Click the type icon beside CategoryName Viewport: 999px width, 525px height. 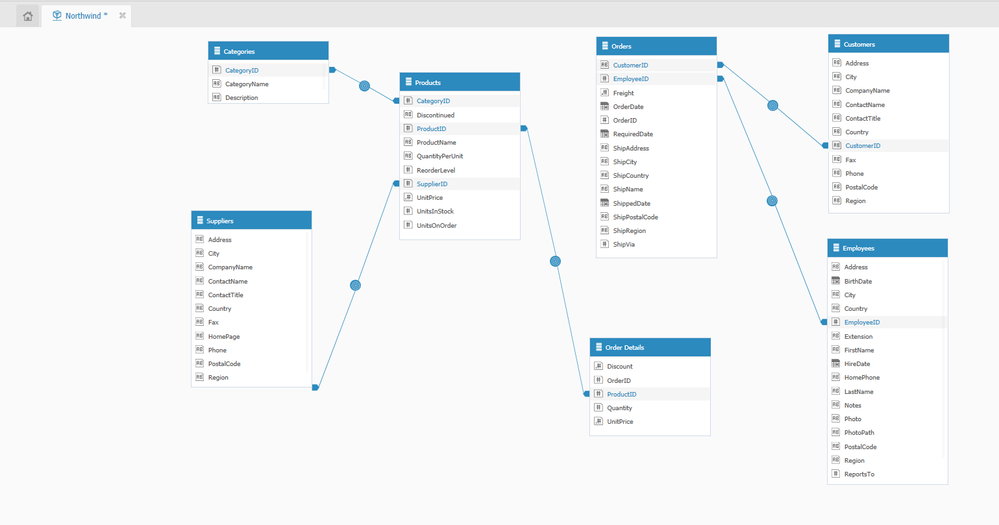click(x=216, y=83)
